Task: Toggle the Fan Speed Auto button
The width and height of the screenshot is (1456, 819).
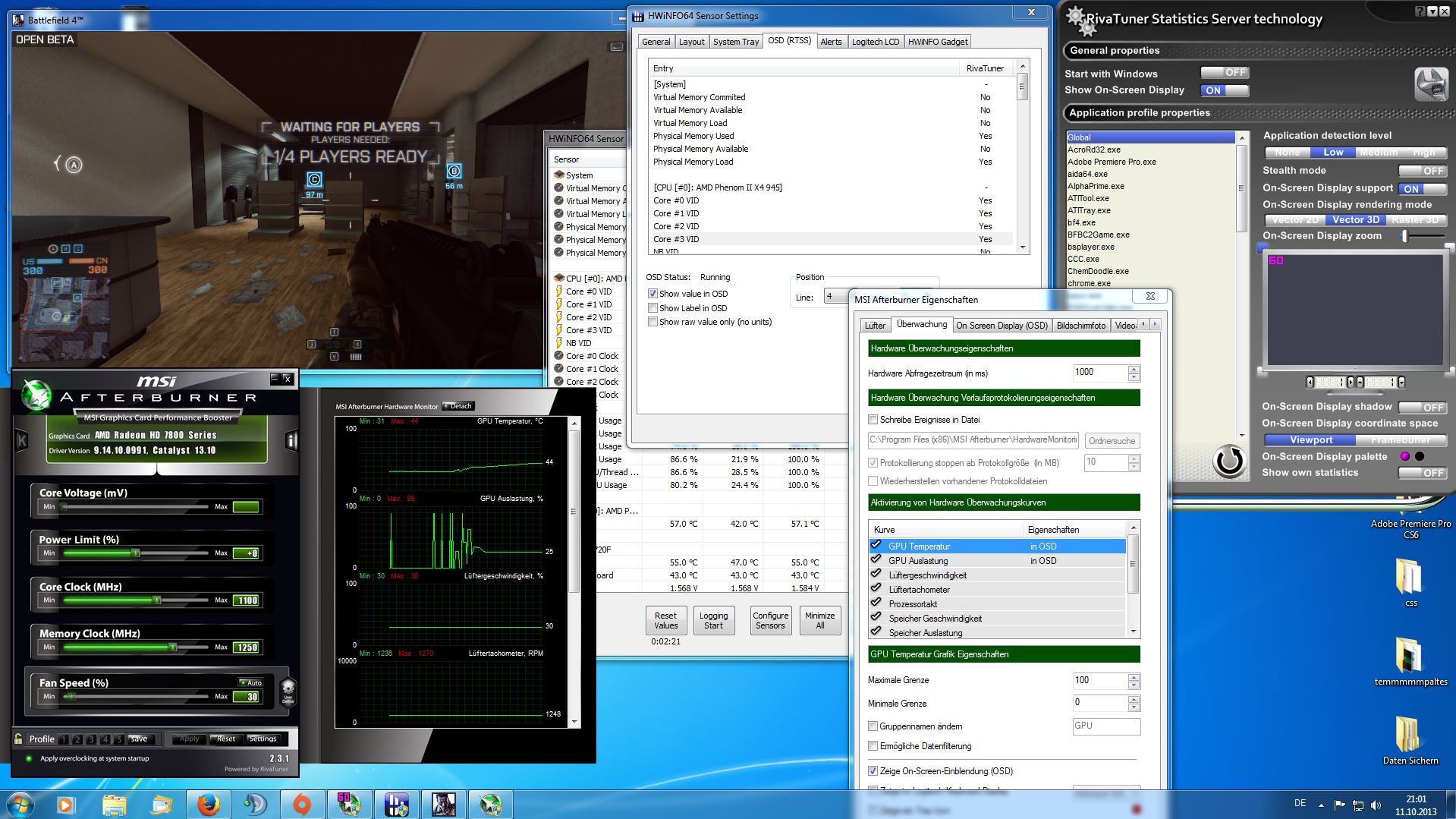Action: pyautogui.click(x=251, y=682)
